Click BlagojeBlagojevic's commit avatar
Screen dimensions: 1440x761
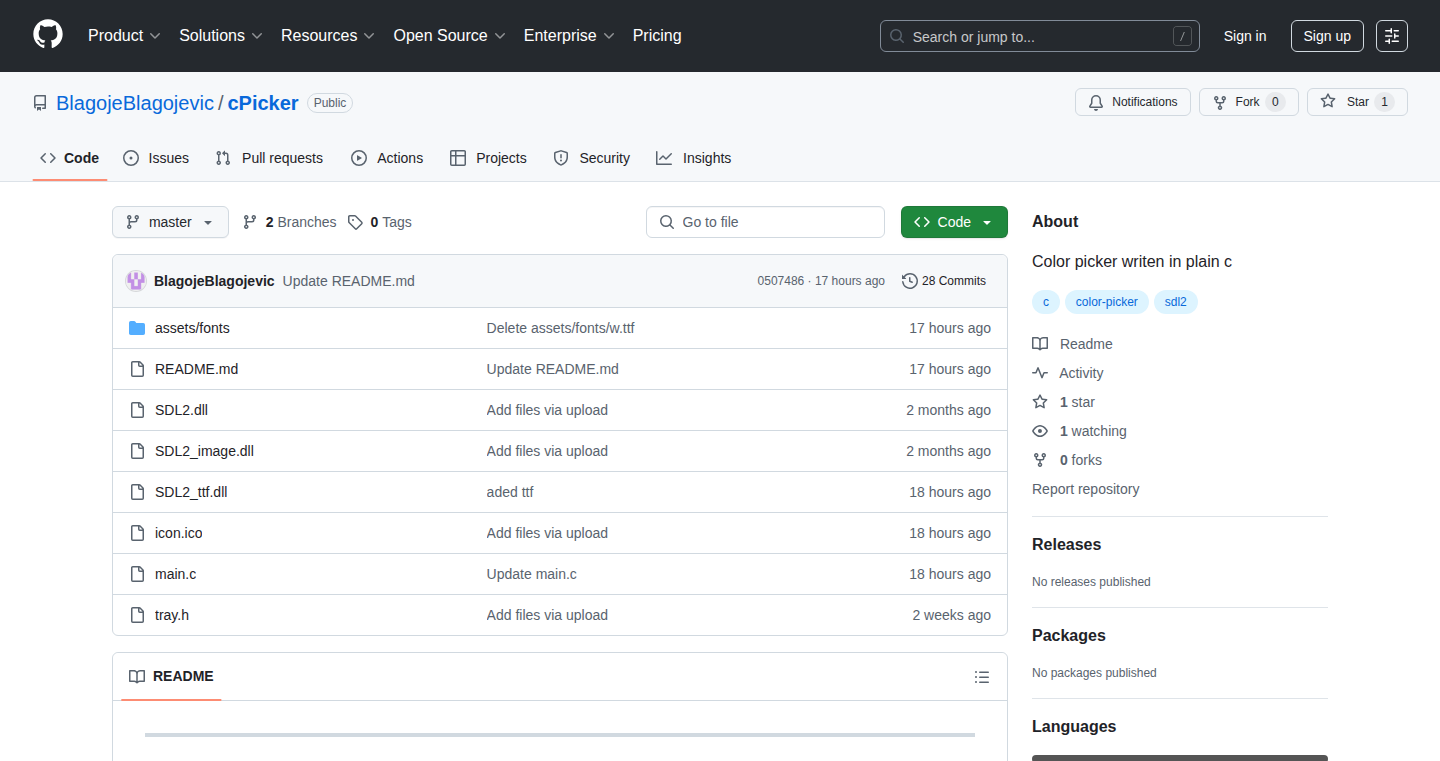pyautogui.click(x=136, y=281)
